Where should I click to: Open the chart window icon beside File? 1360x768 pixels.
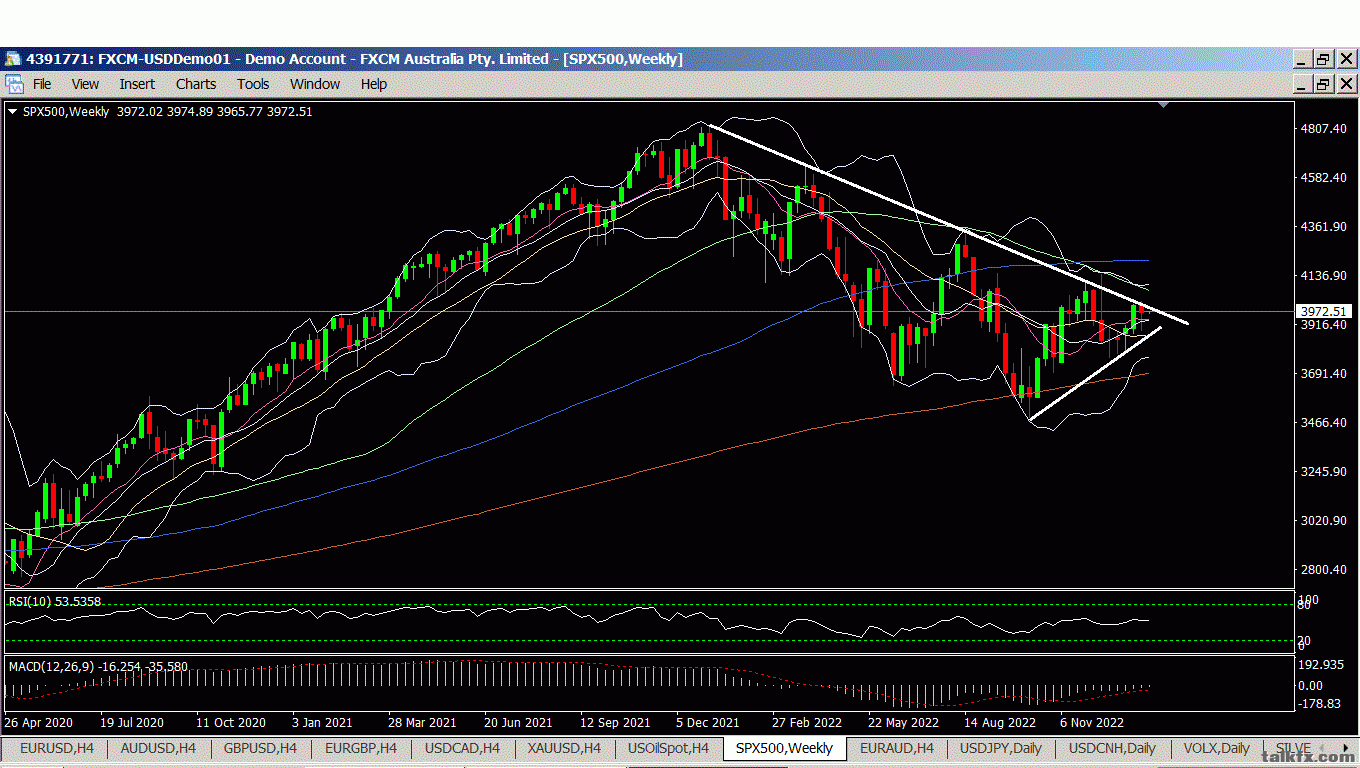[x=13, y=84]
